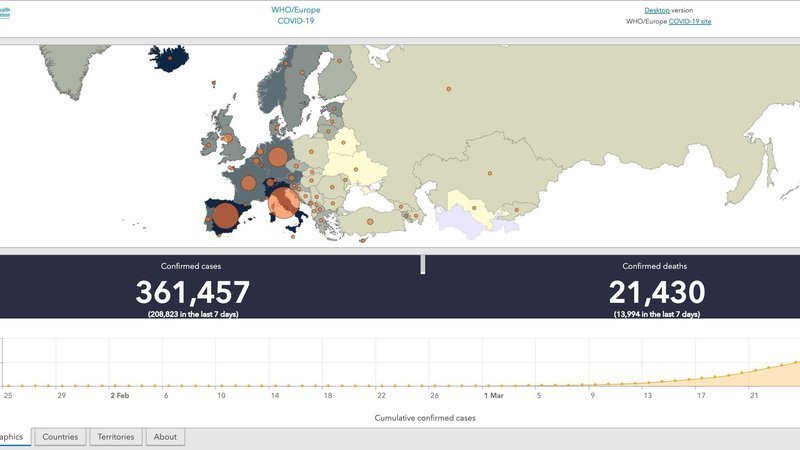The width and height of the screenshot is (800, 450).
Task: Open the About tab
Action: 165,437
